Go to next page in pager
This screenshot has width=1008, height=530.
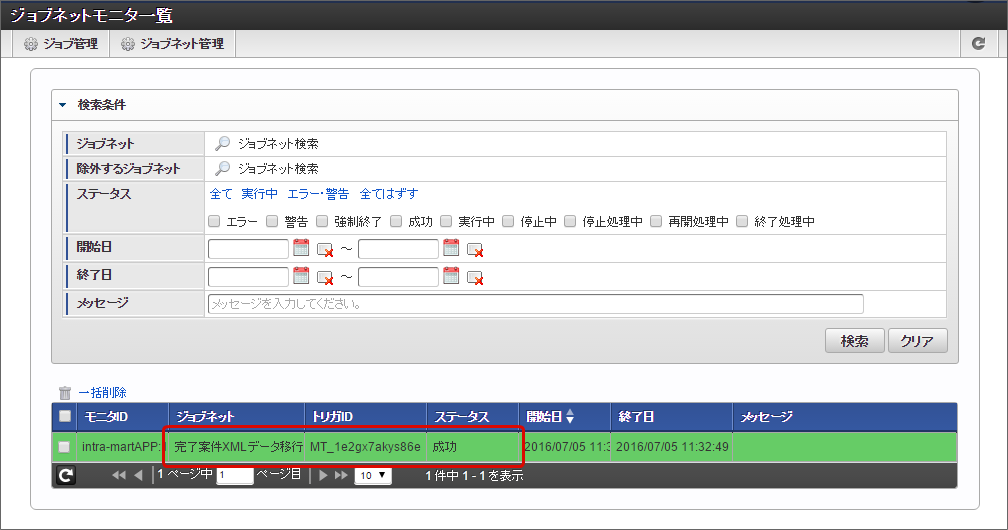point(323,475)
